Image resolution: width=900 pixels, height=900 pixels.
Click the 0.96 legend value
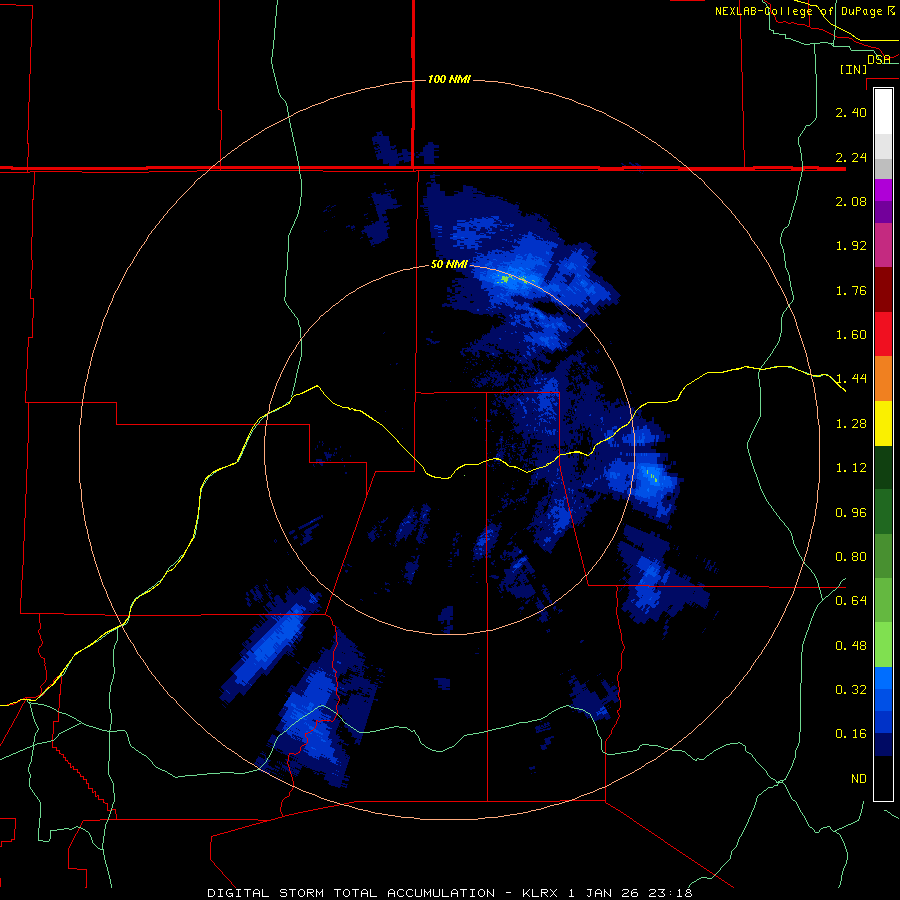coord(851,513)
